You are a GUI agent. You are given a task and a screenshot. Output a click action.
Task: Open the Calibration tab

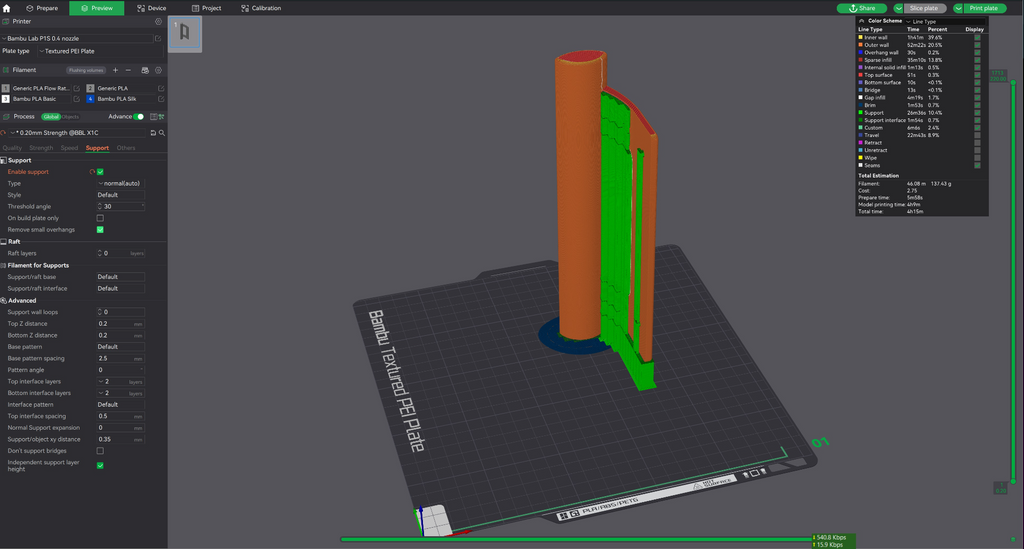click(x=261, y=8)
